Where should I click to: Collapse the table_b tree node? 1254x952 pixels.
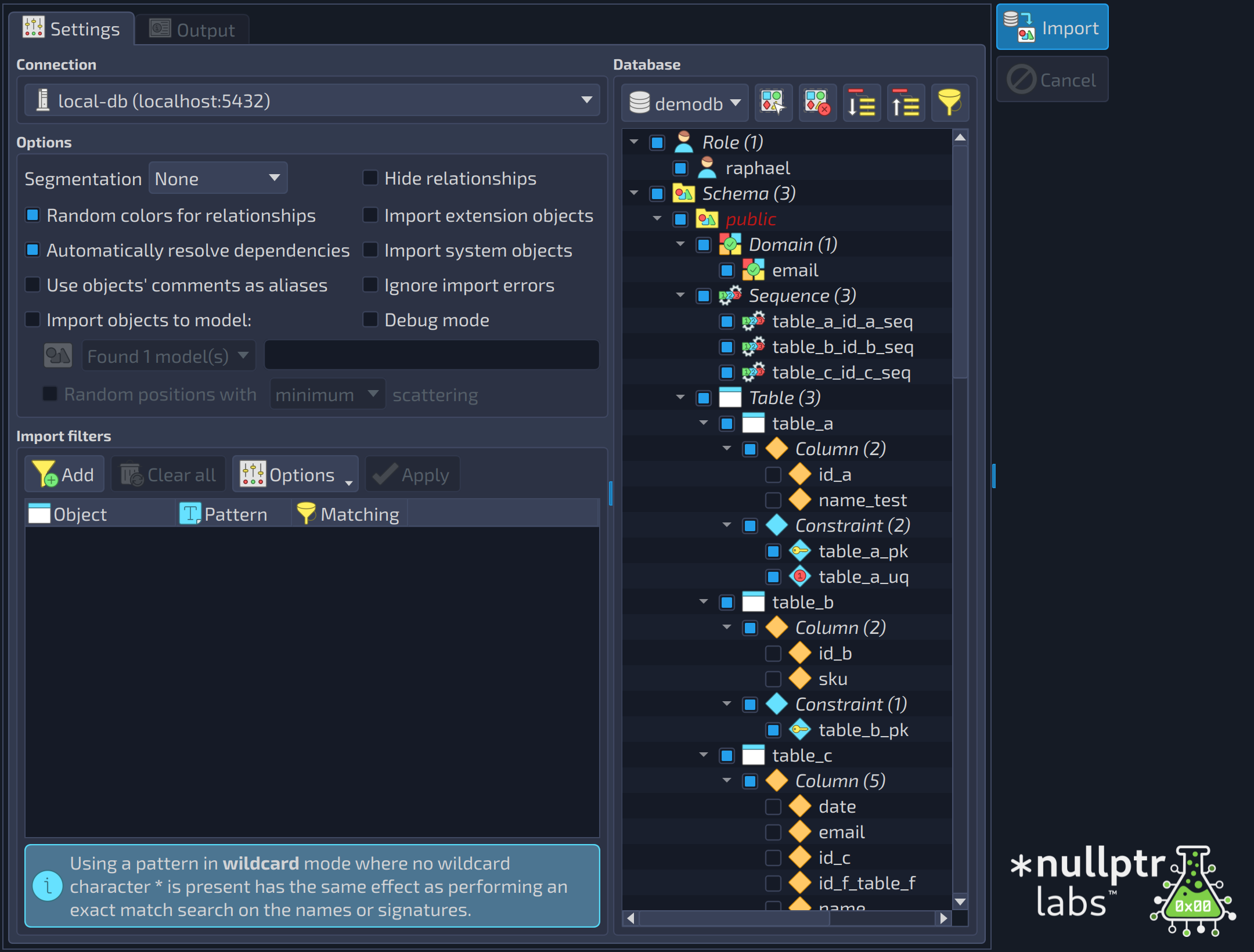pyautogui.click(x=704, y=602)
